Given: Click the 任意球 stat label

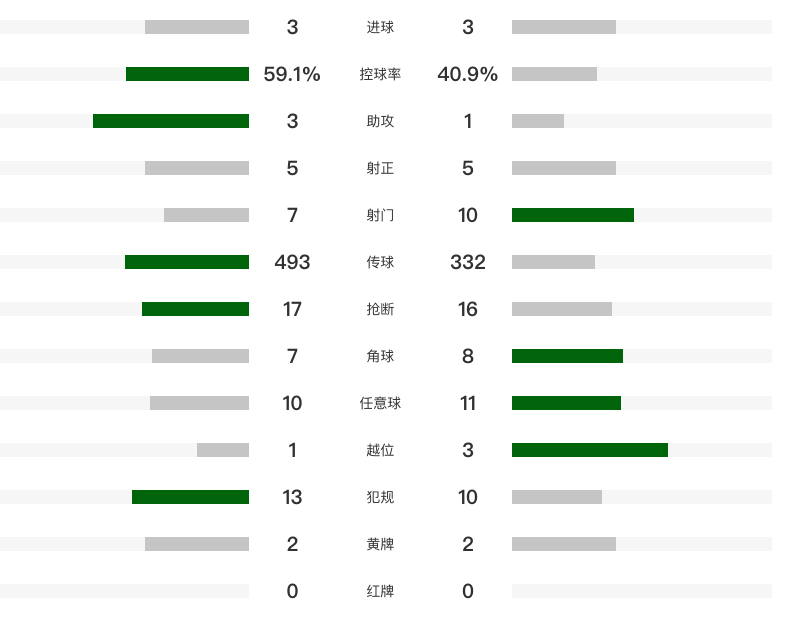Looking at the screenshot, I should (380, 403).
